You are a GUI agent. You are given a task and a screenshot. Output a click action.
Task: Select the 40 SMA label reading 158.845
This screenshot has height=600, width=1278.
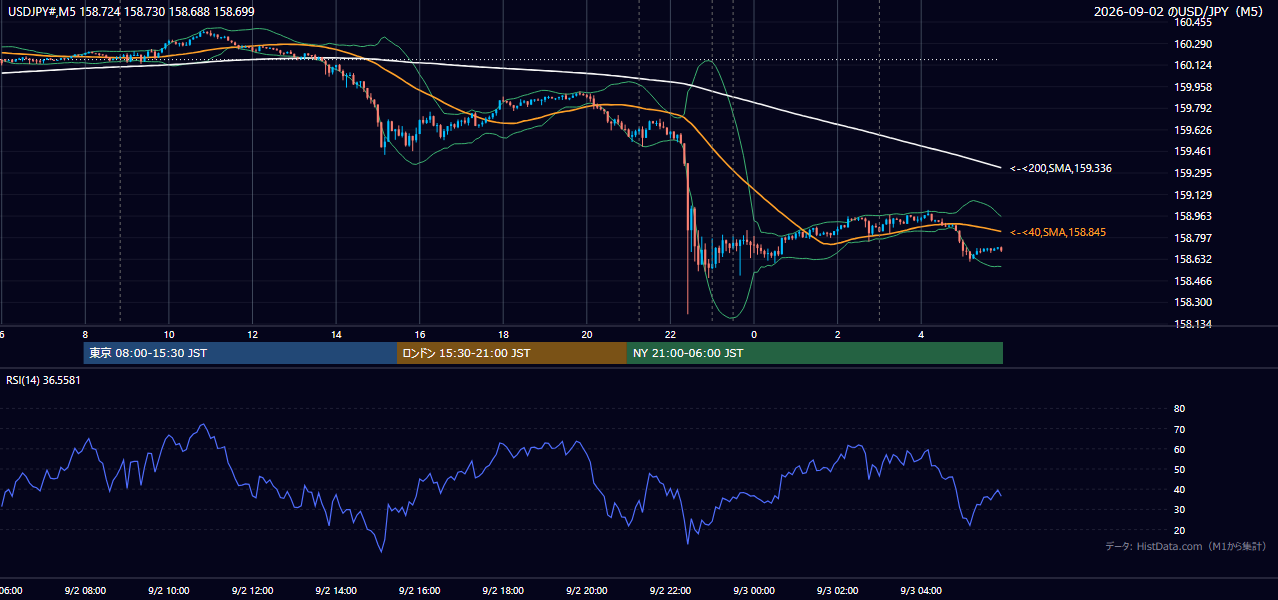pyautogui.click(x=1058, y=232)
